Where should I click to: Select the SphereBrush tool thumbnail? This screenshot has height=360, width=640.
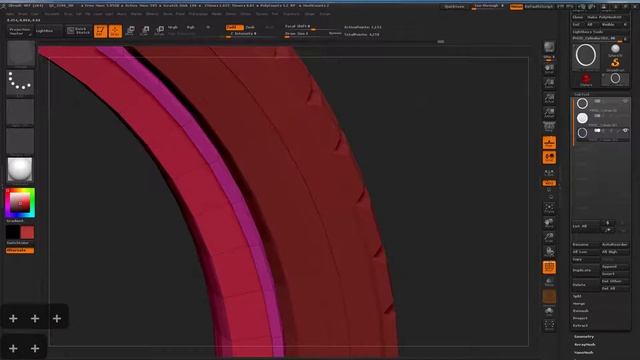click(x=615, y=51)
